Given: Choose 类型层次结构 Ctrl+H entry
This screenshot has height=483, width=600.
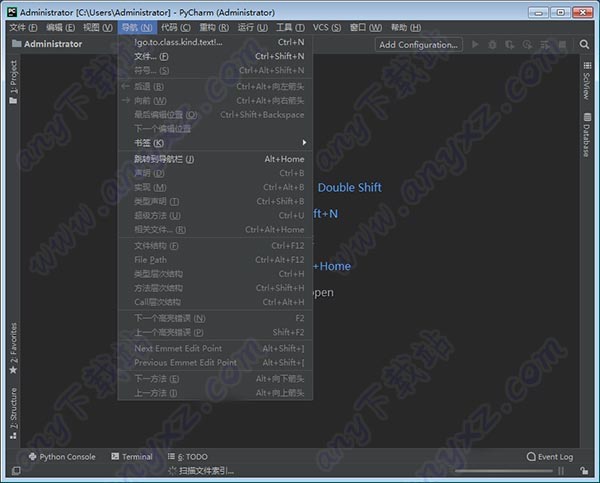Looking at the screenshot, I should coord(215,274).
